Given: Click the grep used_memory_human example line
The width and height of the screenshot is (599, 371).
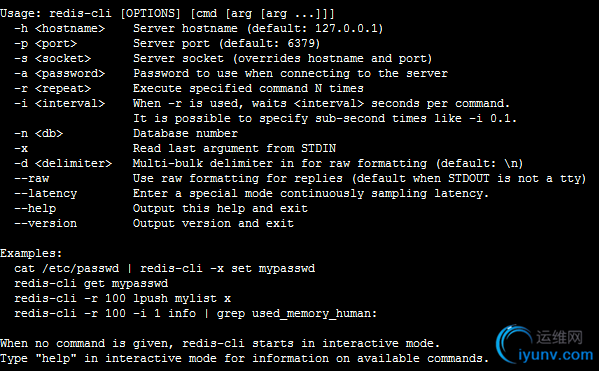Looking at the screenshot, I should click(196, 314).
